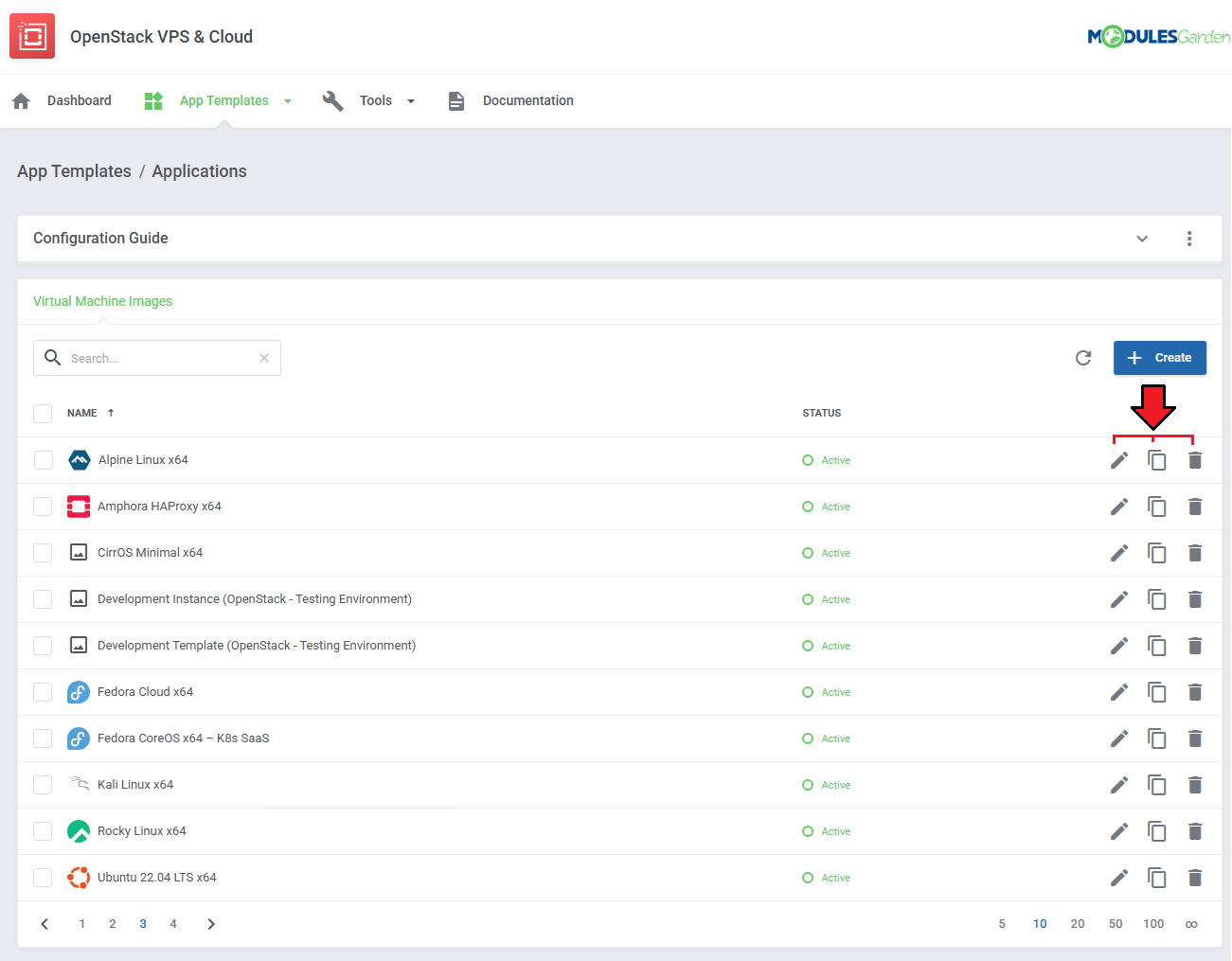The width and height of the screenshot is (1232, 961).
Task: Clear the search field with the X icon
Action: click(x=264, y=358)
